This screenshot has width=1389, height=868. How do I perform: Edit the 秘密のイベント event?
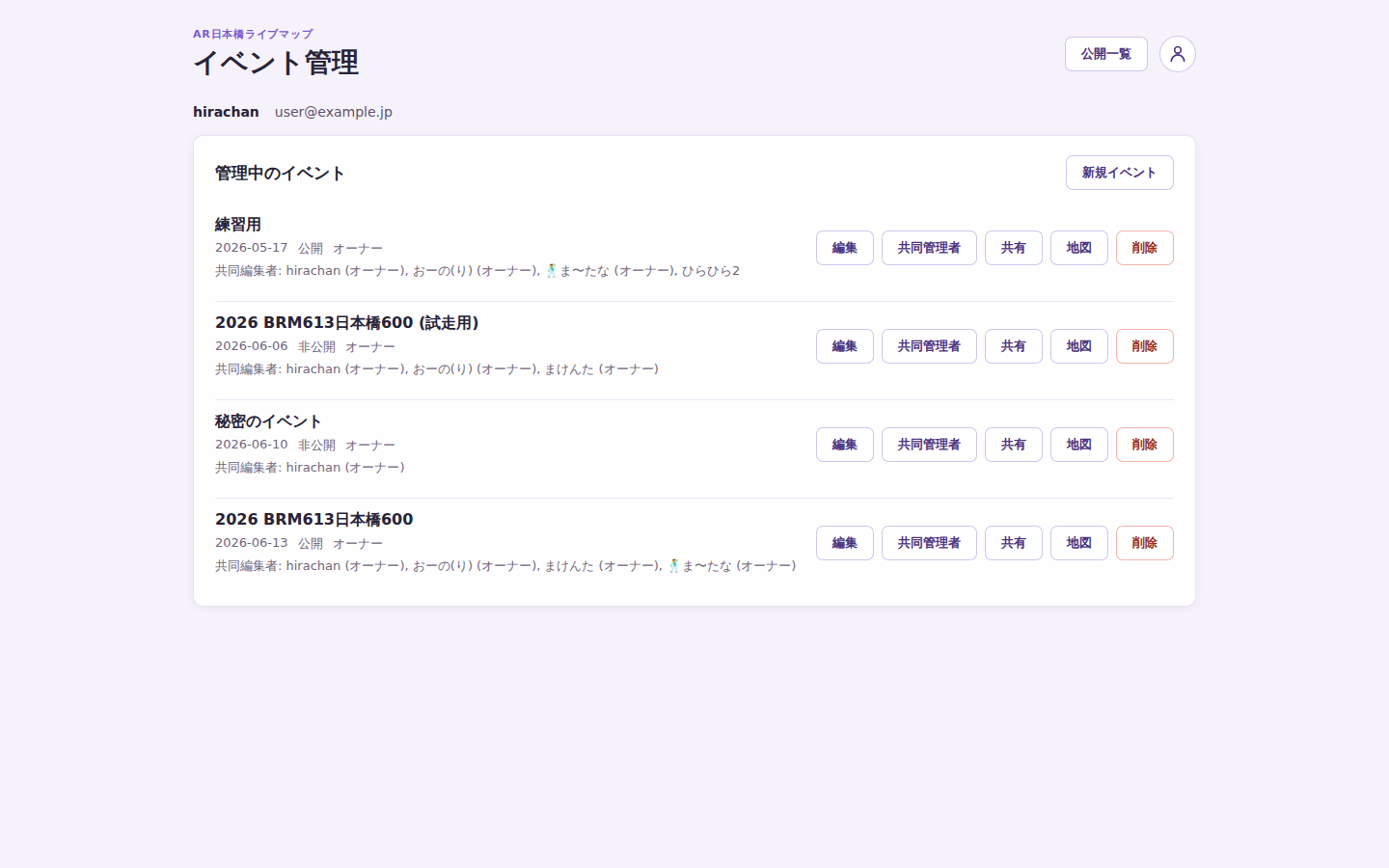[x=844, y=445]
